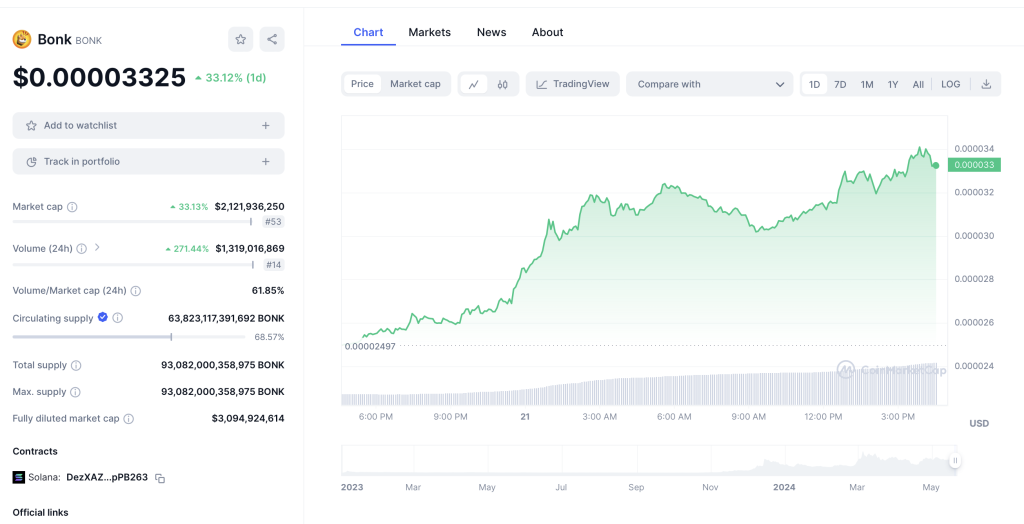Select the candlestick chart icon
The image size is (1024, 524).
click(502, 84)
